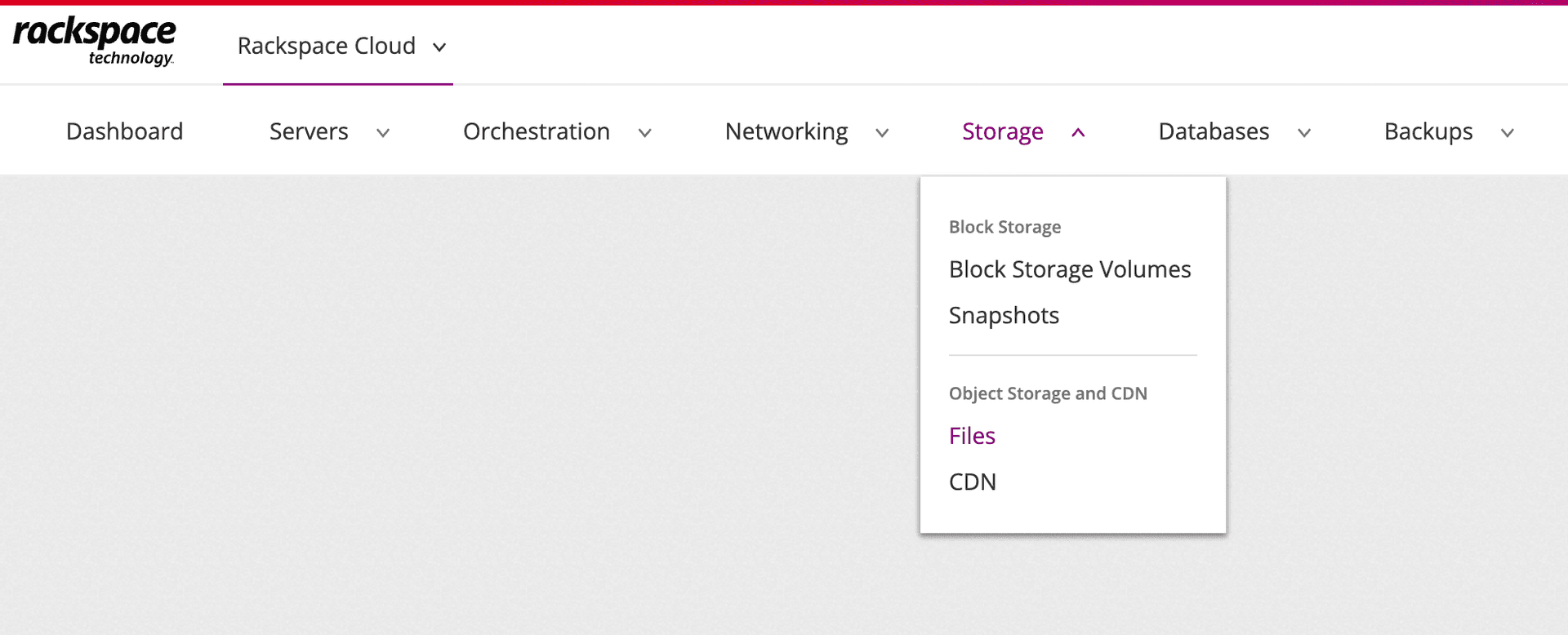Open the Networking menu
Viewport: 1568px width, 635px height.
(x=786, y=131)
